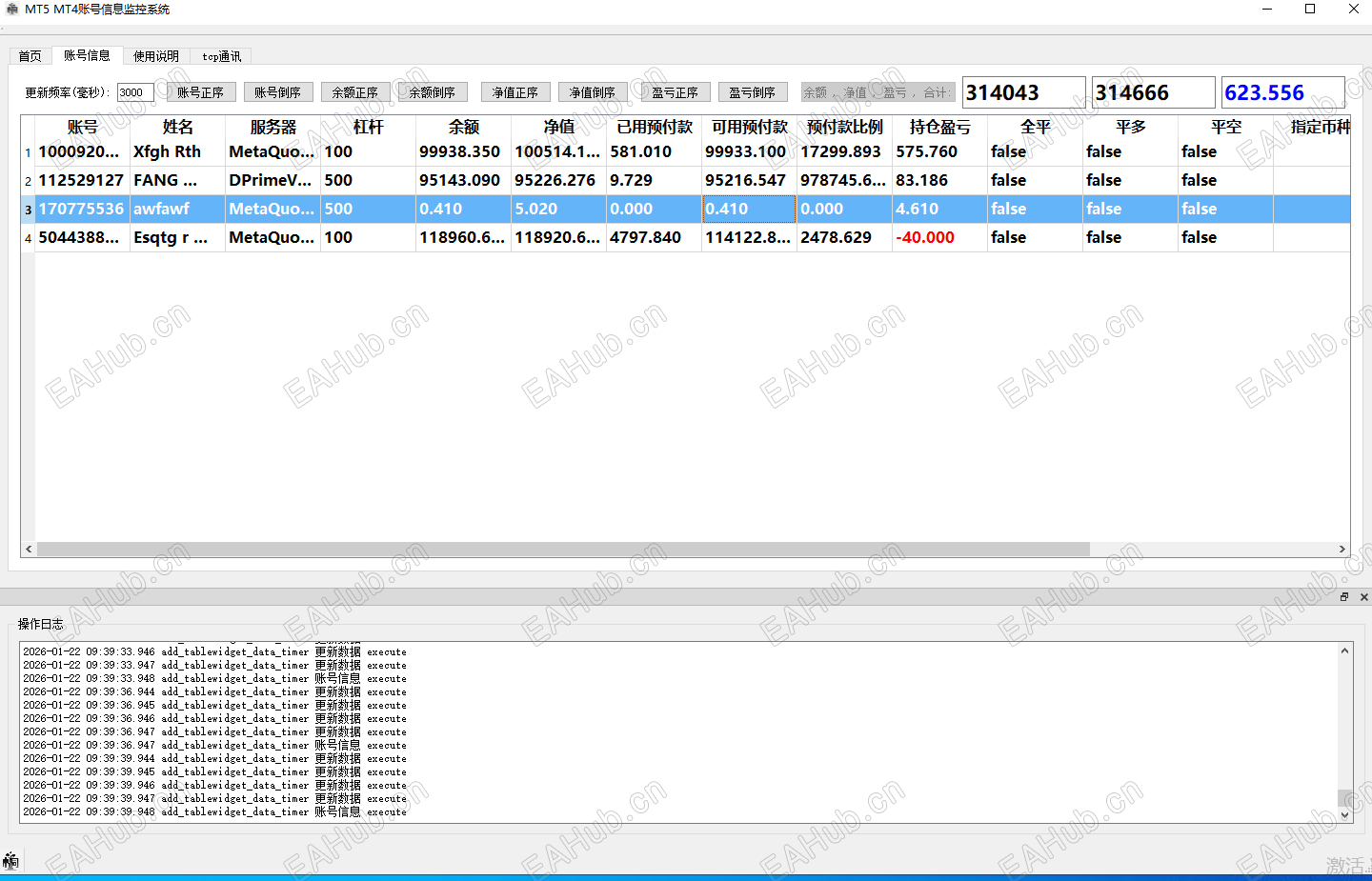Screen dimensions: 1372x881
Task: Click the table's horizontal scrollbar thumb
Action: click(x=563, y=550)
